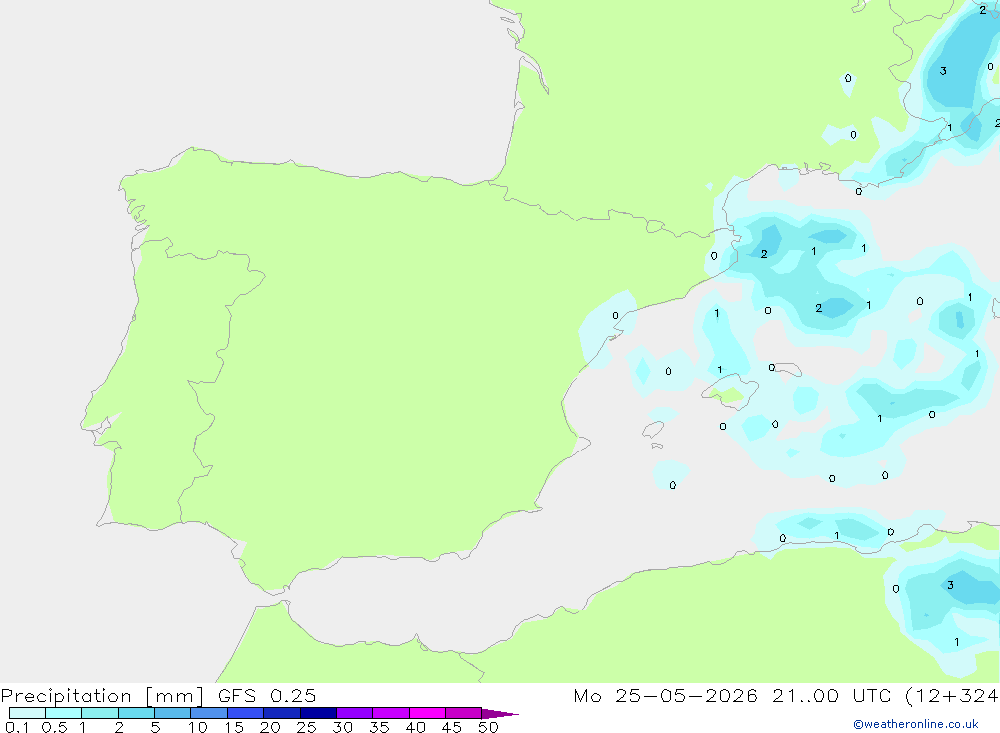1000x733 pixels.
Task: Select the 2–5 mm legend color swatch
Action: (136, 713)
